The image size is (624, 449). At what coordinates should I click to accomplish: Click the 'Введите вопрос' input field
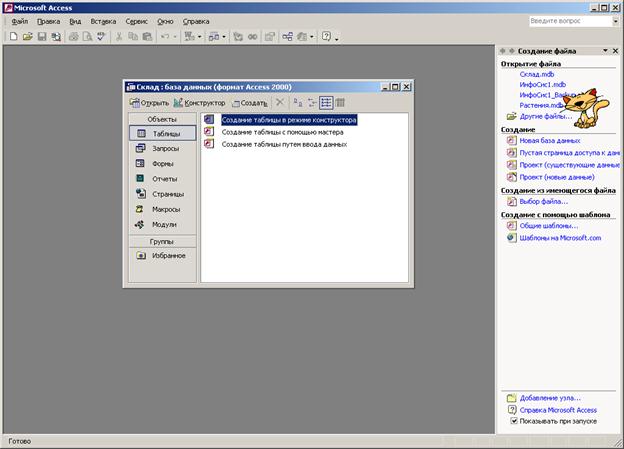coord(571,21)
